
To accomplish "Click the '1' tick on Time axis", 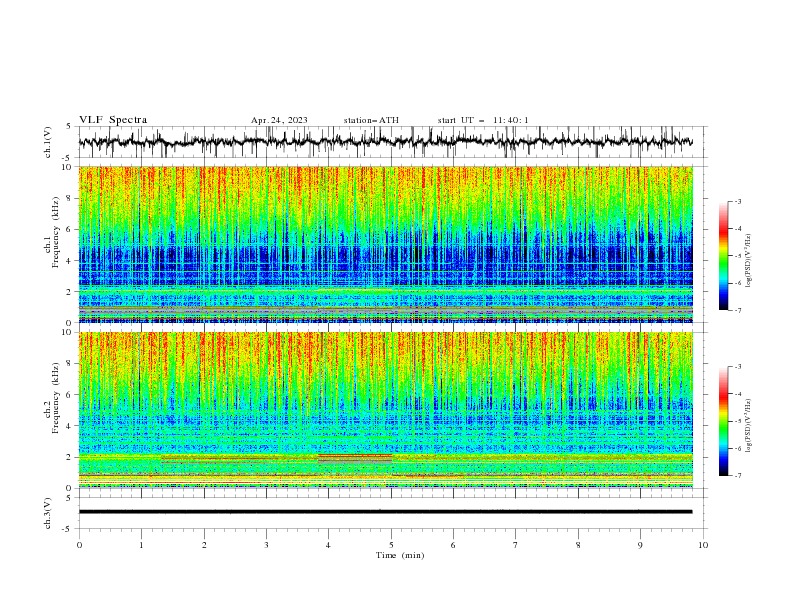I will tap(141, 545).
